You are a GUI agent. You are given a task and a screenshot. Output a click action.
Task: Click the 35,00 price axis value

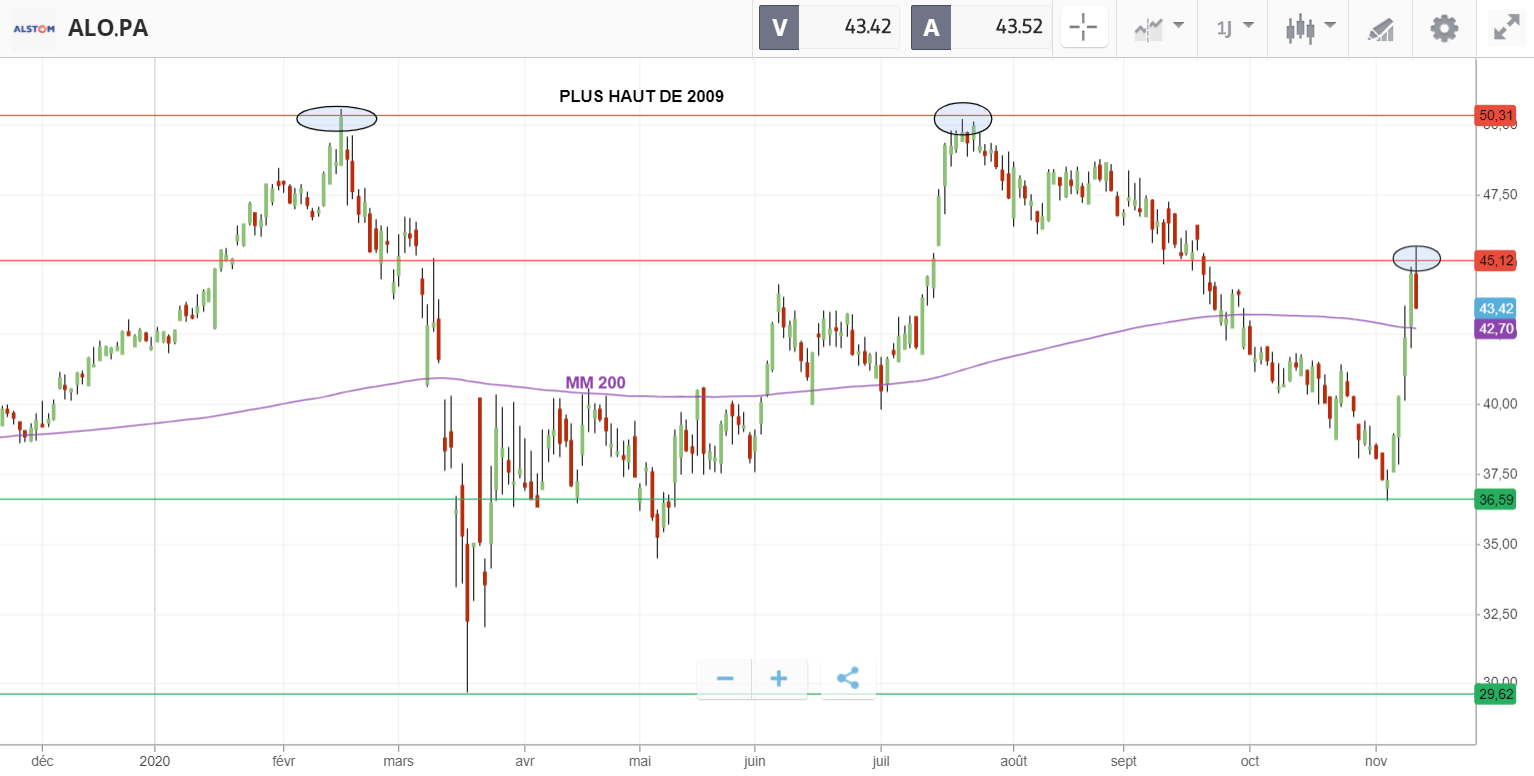[1498, 543]
